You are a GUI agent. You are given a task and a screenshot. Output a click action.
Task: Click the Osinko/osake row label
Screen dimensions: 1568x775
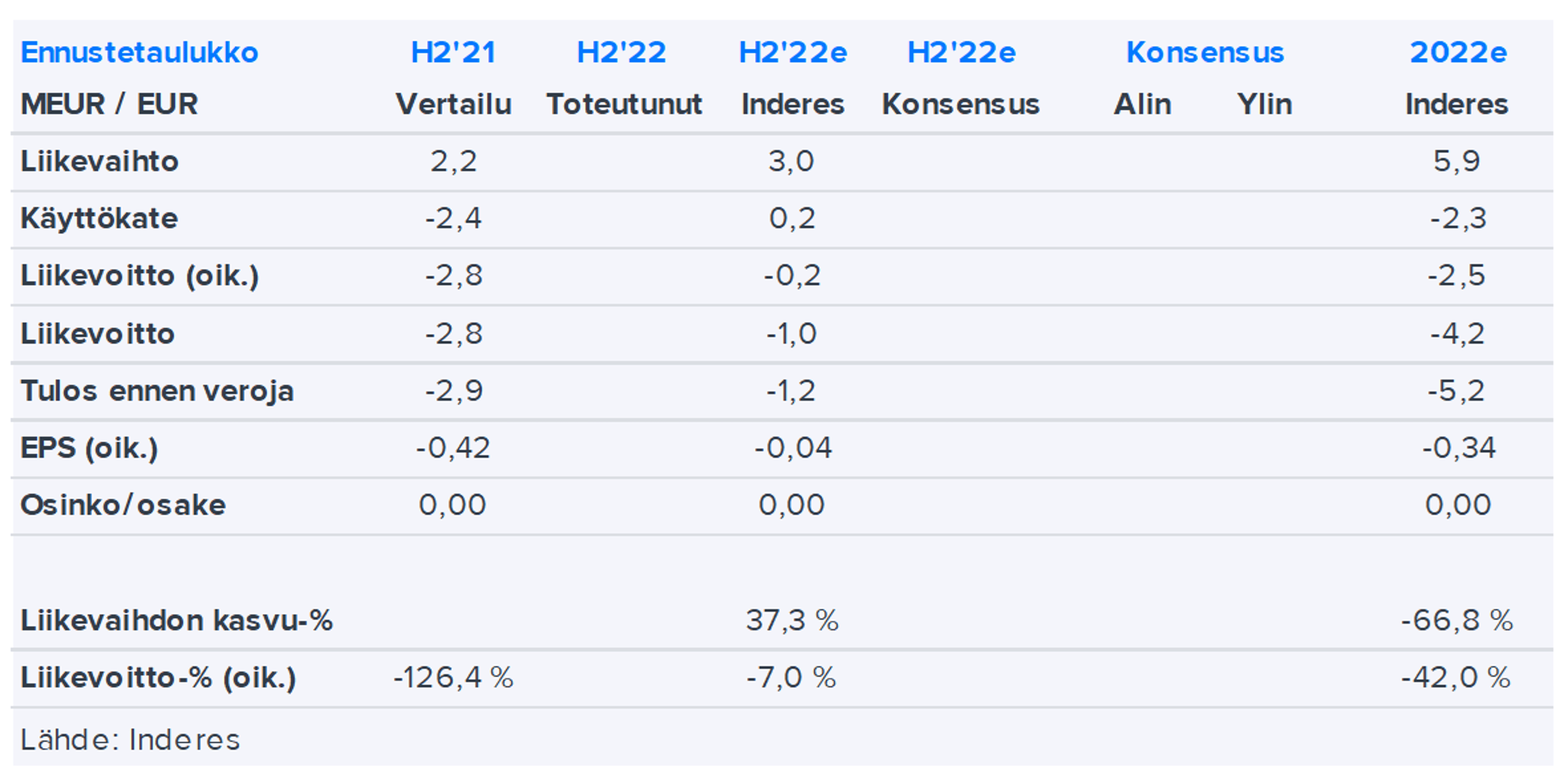[123, 506]
